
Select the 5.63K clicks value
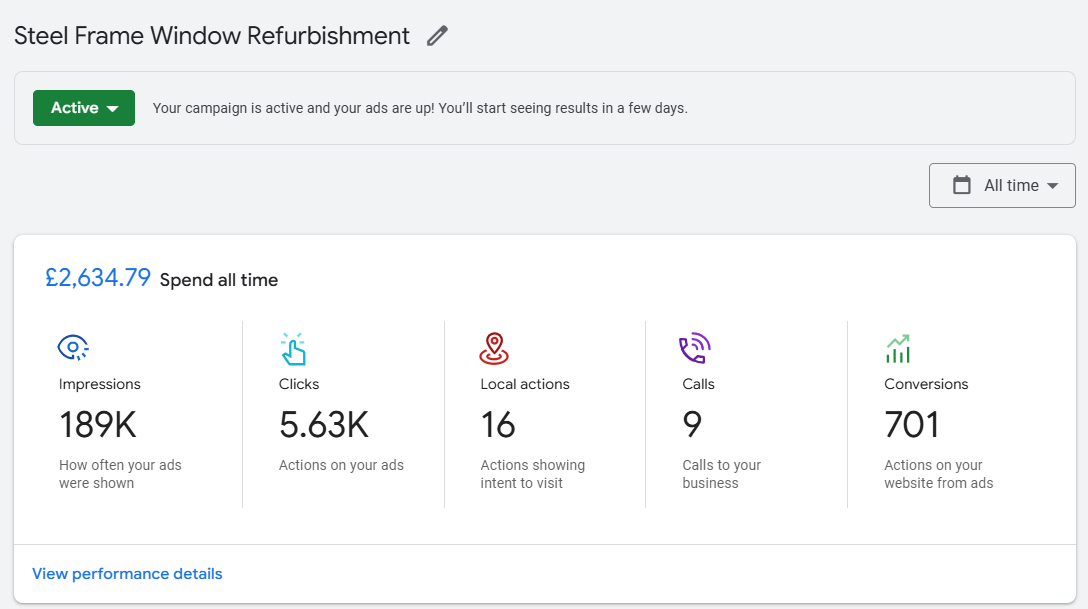coord(324,425)
